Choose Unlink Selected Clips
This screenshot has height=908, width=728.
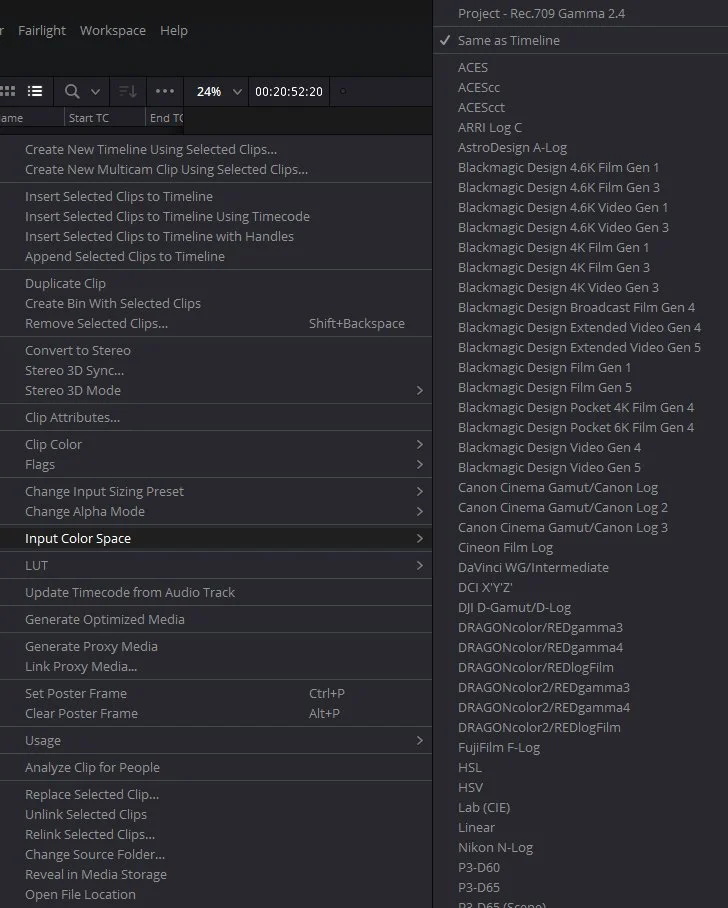point(86,814)
